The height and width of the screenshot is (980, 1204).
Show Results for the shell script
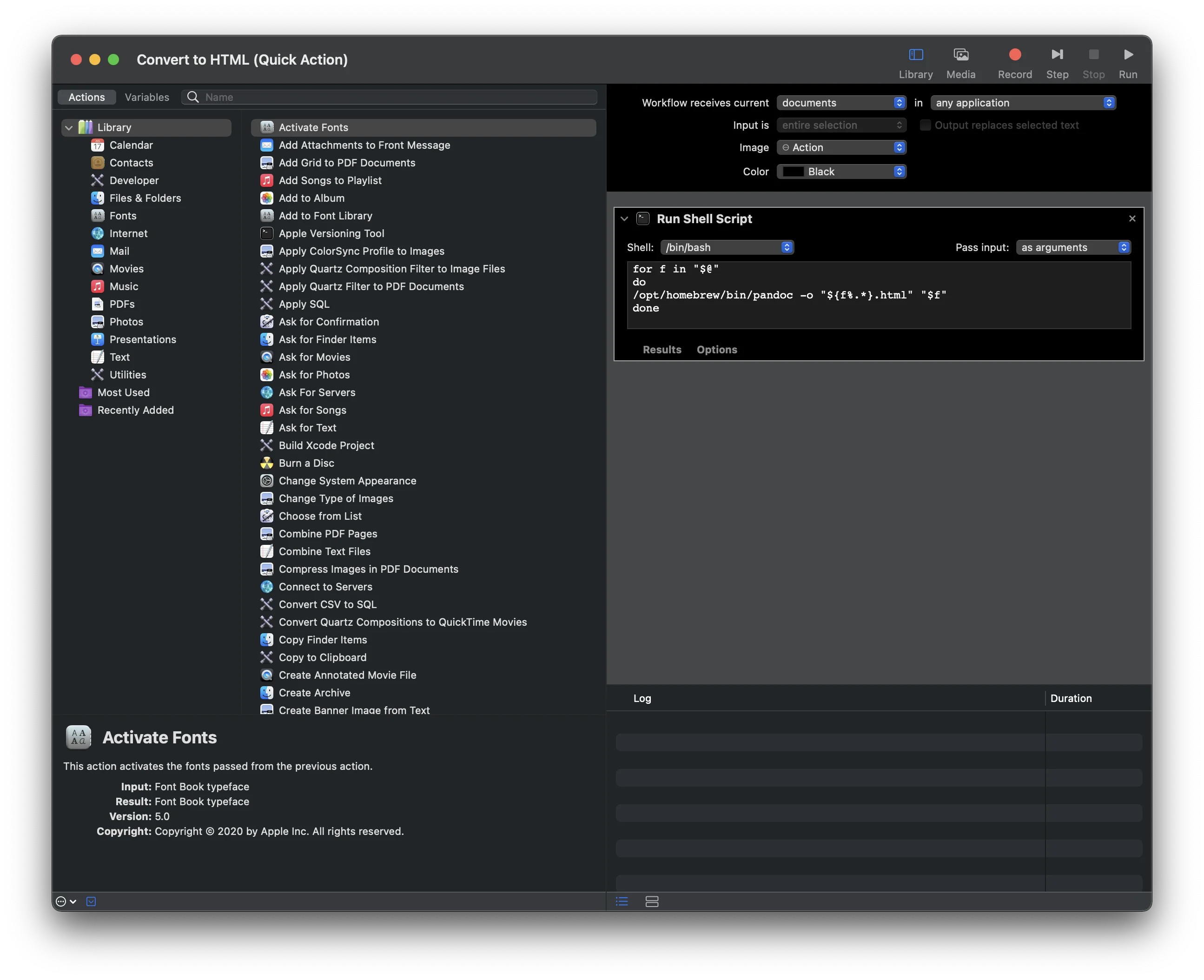click(661, 350)
